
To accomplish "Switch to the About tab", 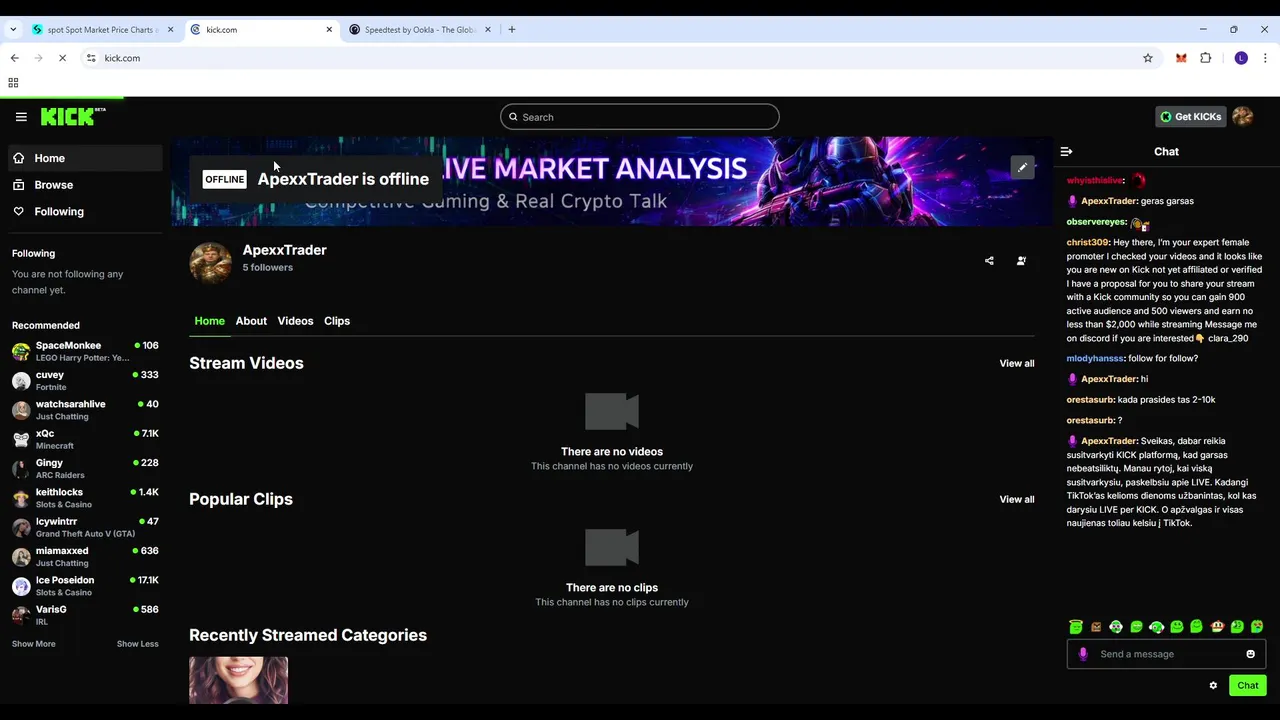I will (x=251, y=321).
